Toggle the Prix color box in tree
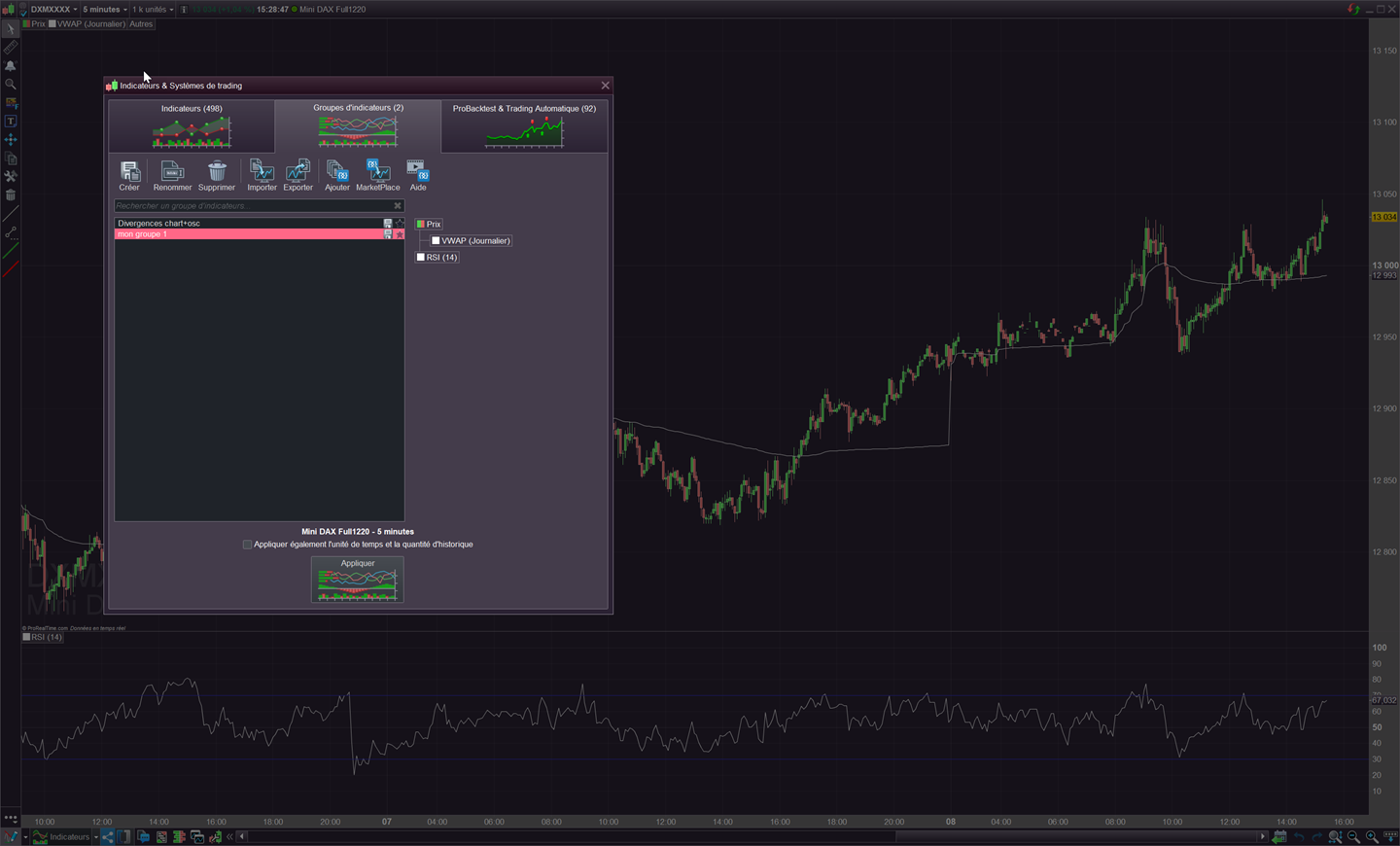This screenshot has height=846, width=1400. click(421, 224)
